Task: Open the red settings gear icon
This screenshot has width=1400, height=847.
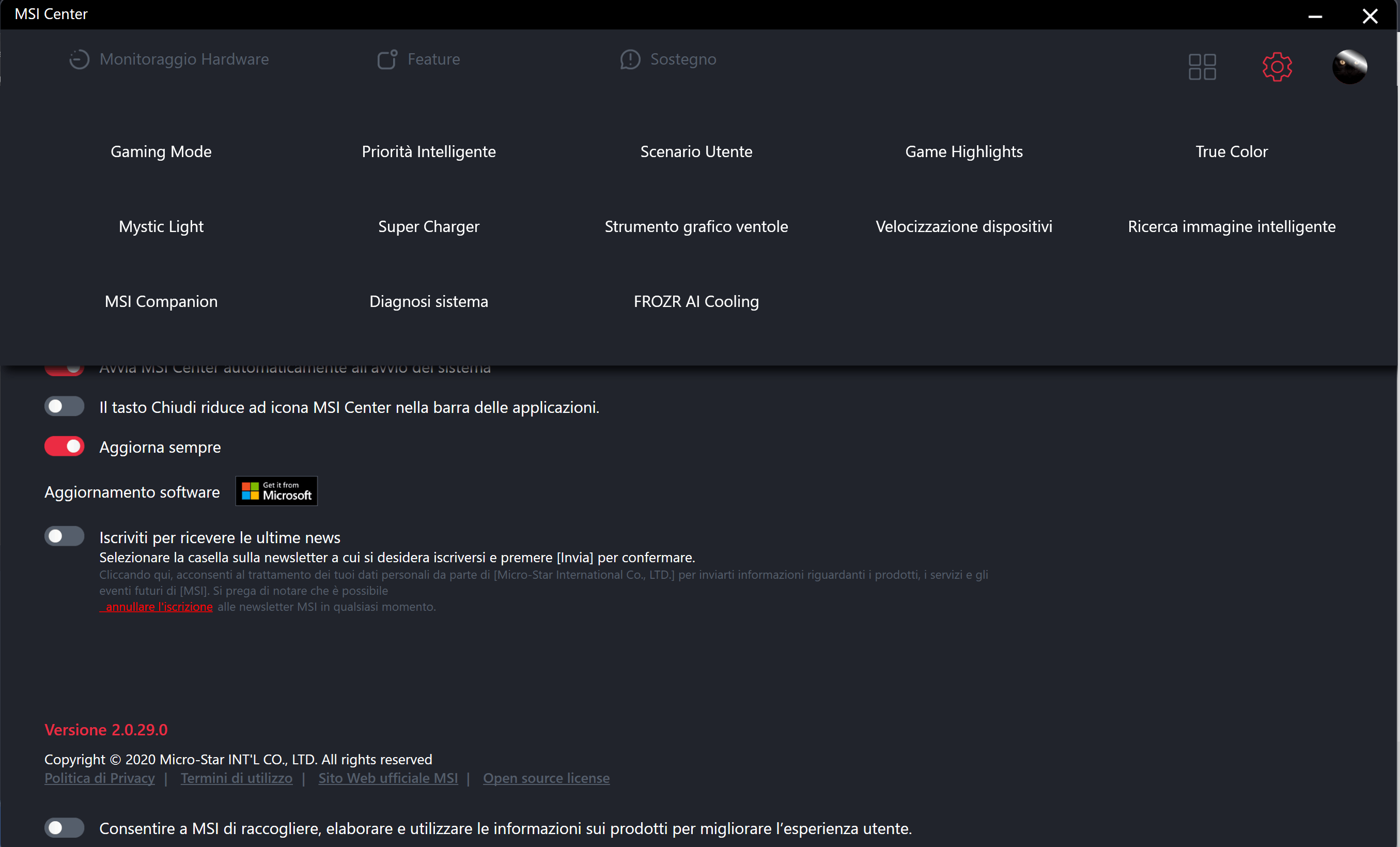Action: pyautogui.click(x=1277, y=67)
